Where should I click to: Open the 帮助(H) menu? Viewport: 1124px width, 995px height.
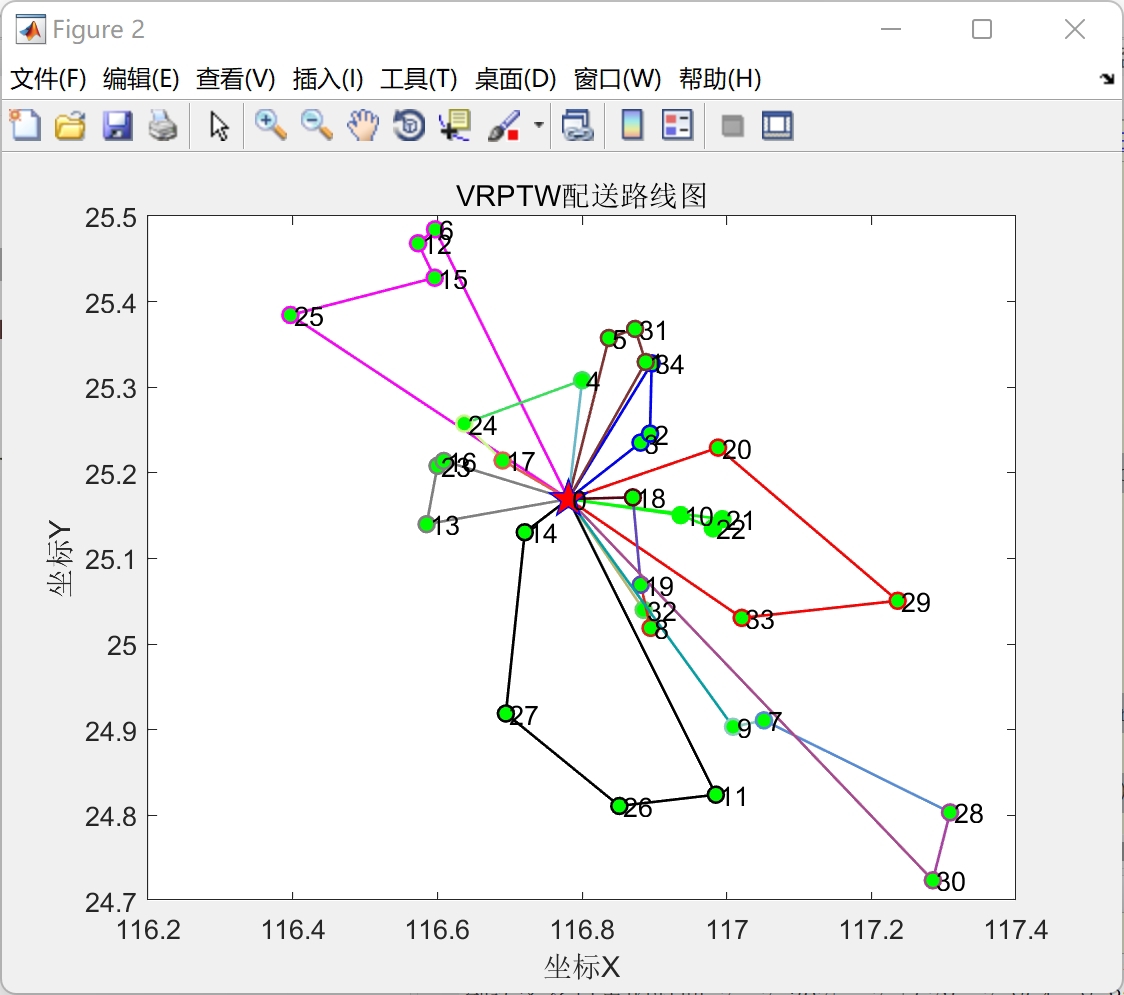click(x=720, y=79)
